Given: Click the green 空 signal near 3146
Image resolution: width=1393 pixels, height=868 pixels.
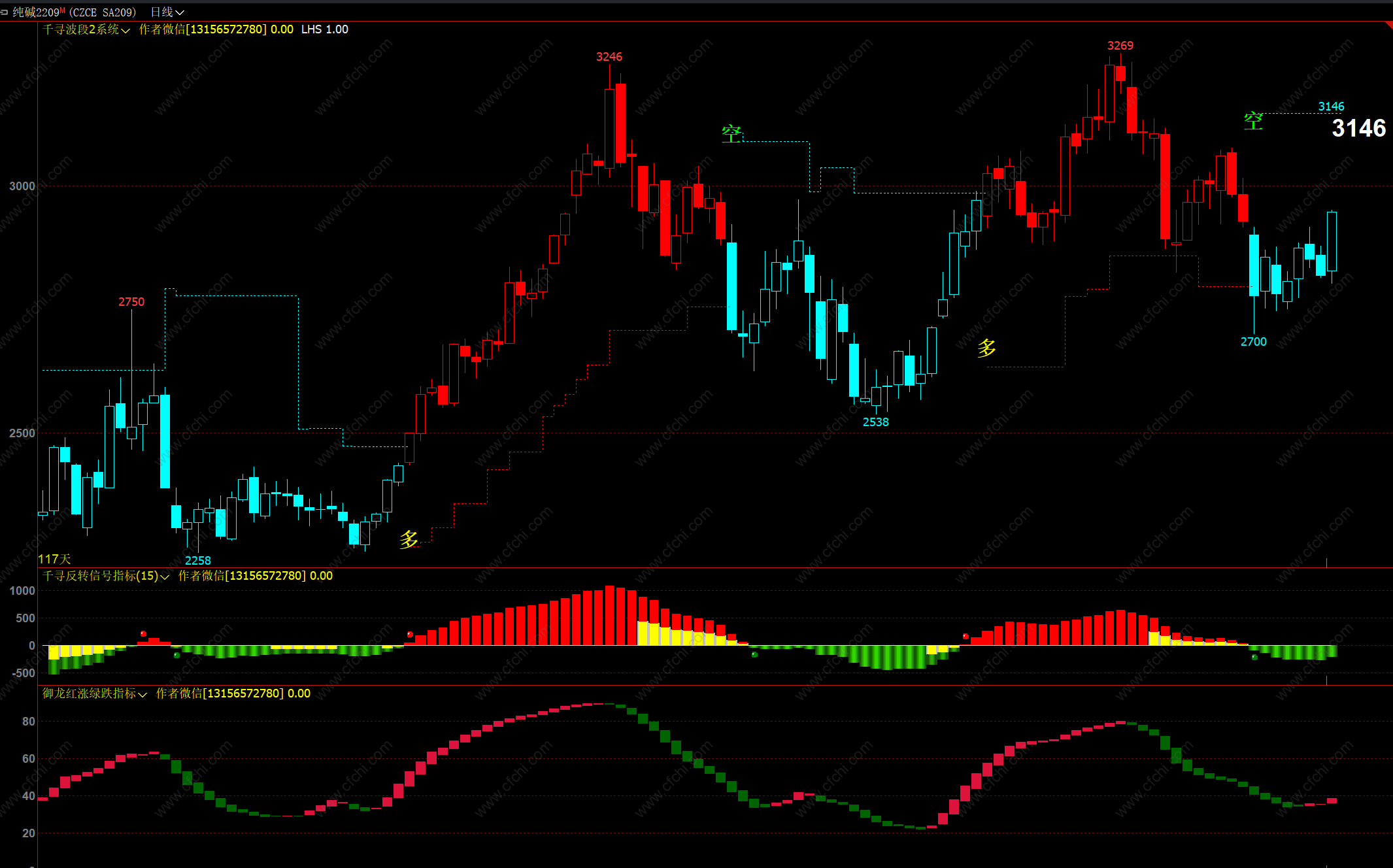Looking at the screenshot, I should (1253, 121).
